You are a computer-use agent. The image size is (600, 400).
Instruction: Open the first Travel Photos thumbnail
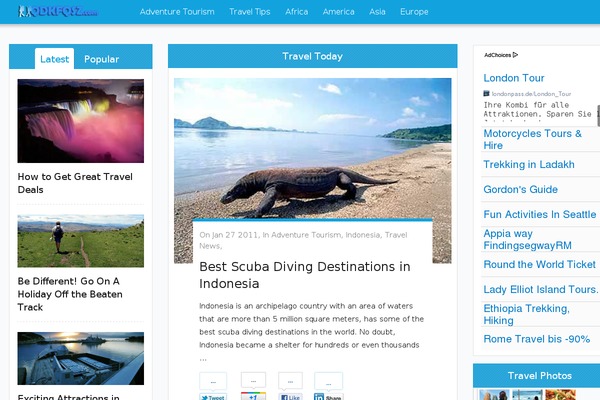pos(494,395)
